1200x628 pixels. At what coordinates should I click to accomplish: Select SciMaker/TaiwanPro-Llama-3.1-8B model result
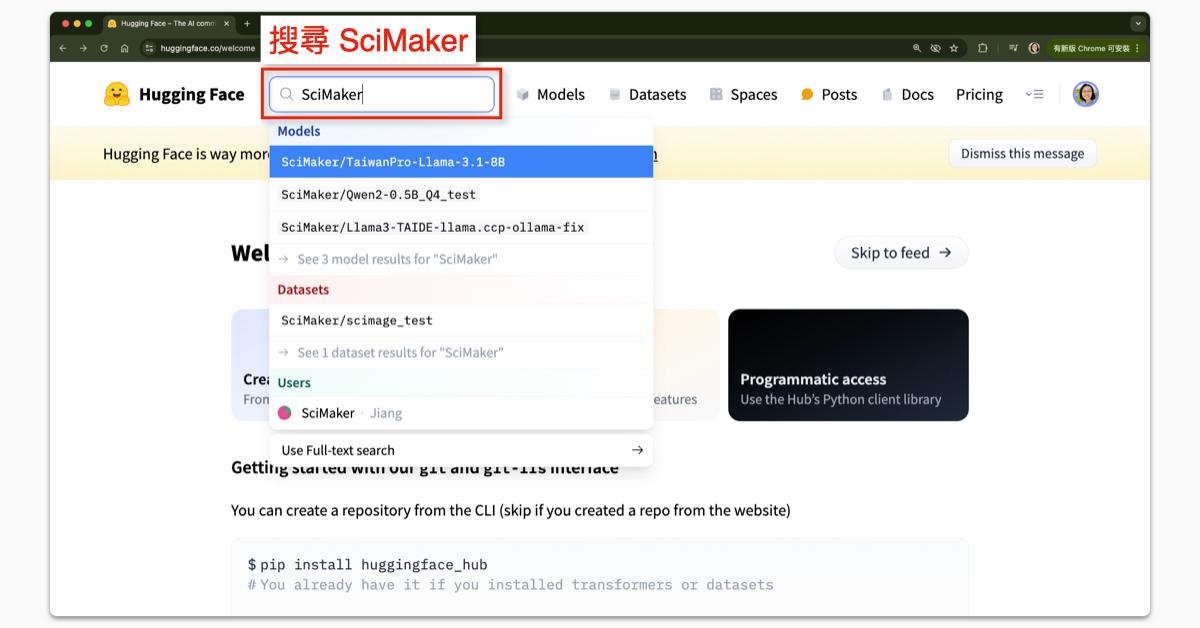(461, 162)
